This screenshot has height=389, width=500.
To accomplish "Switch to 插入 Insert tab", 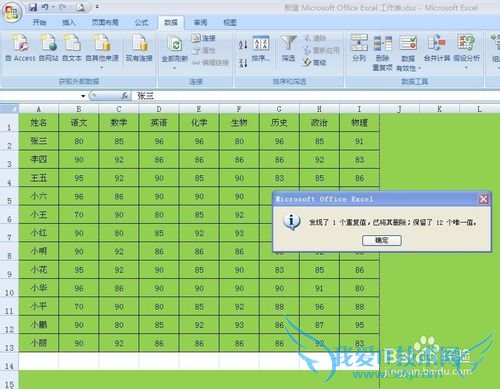I will pos(69,22).
